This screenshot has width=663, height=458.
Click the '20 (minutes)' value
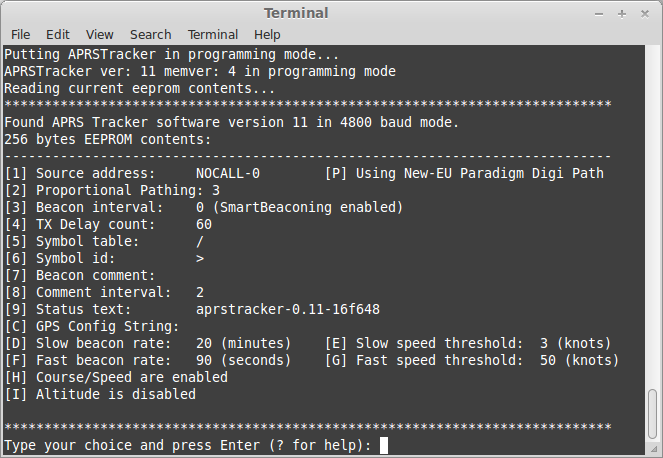(x=244, y=343)
